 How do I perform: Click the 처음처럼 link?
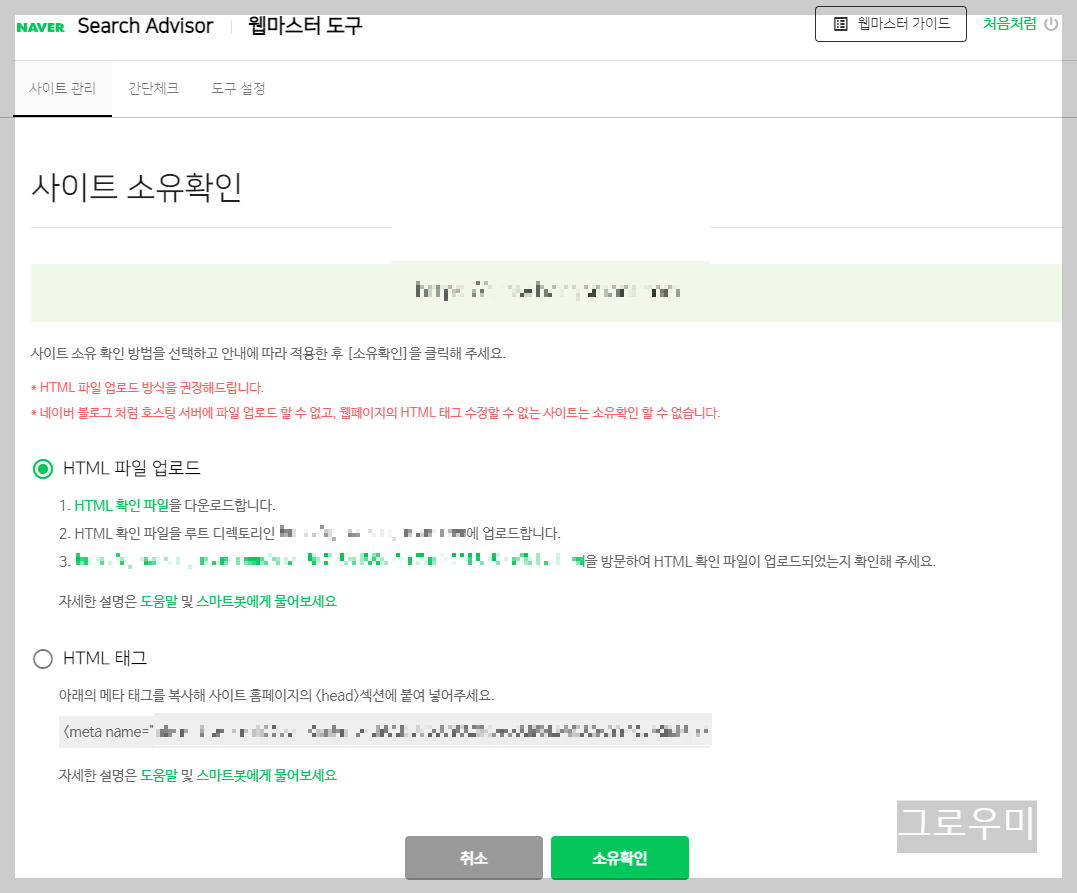click(1010, 24)
